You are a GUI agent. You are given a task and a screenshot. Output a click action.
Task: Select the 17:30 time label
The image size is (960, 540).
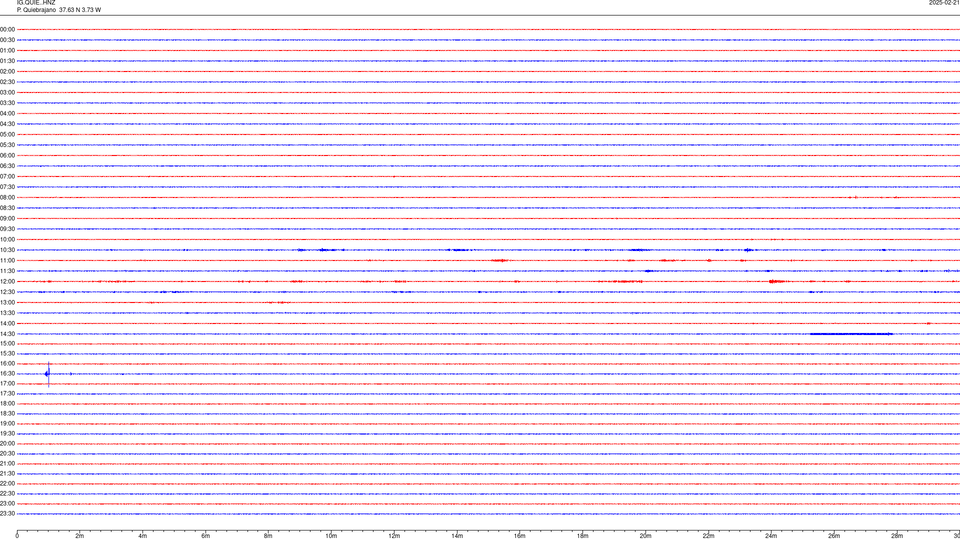click(x=7, y=394)
